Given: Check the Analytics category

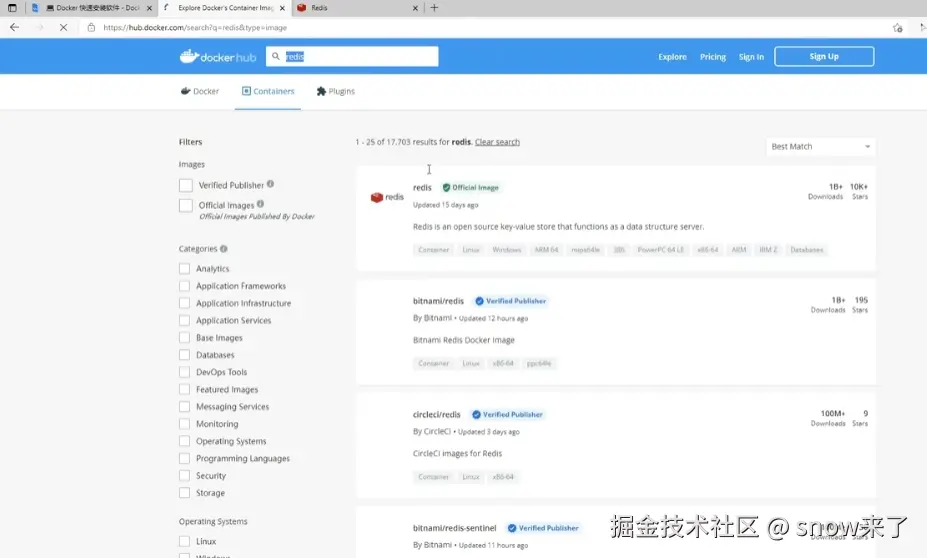Looking at the screenshot, I should coord(184,268).
